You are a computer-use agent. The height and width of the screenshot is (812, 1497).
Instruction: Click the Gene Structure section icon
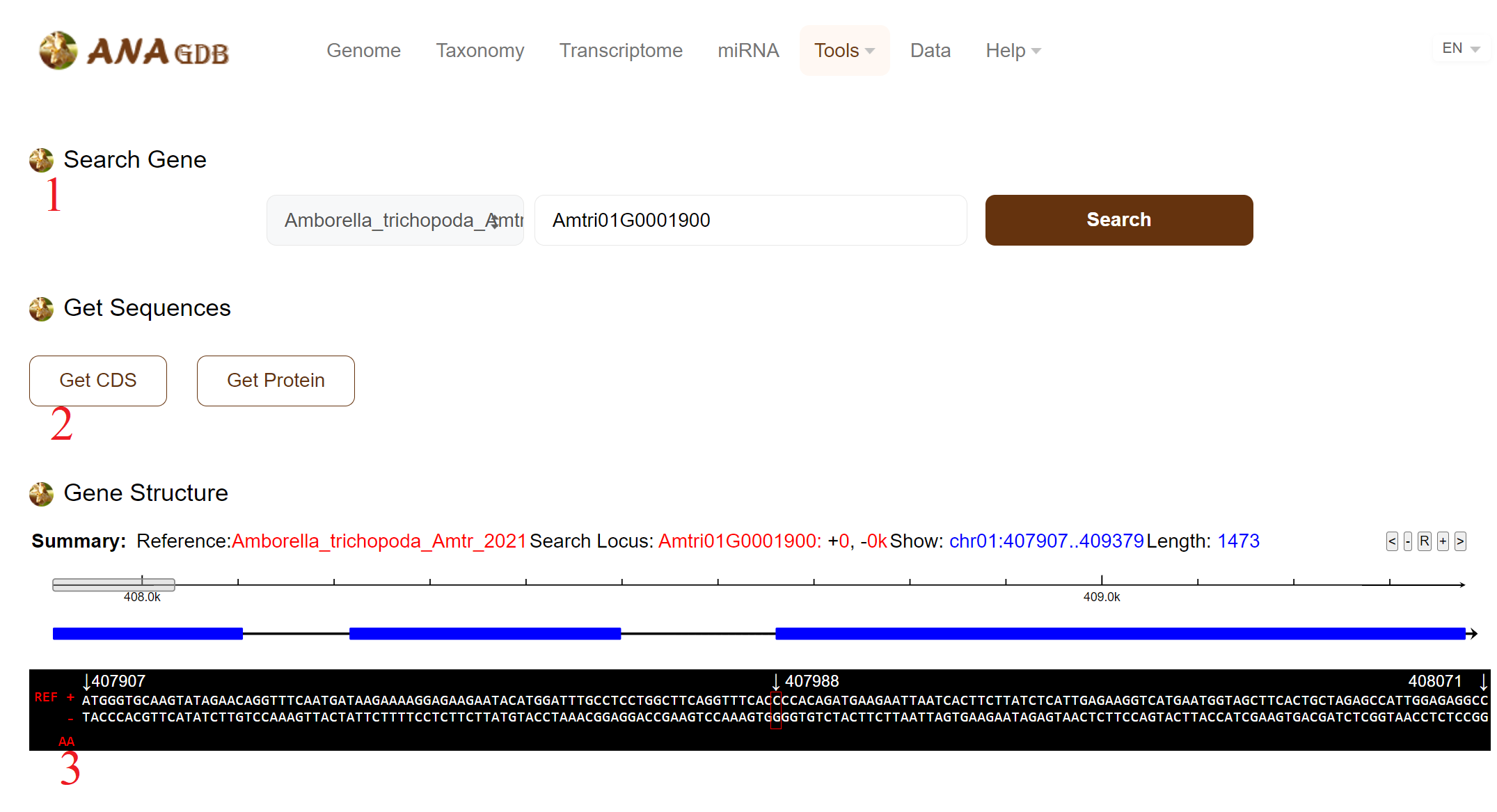(x=41, y=494)
